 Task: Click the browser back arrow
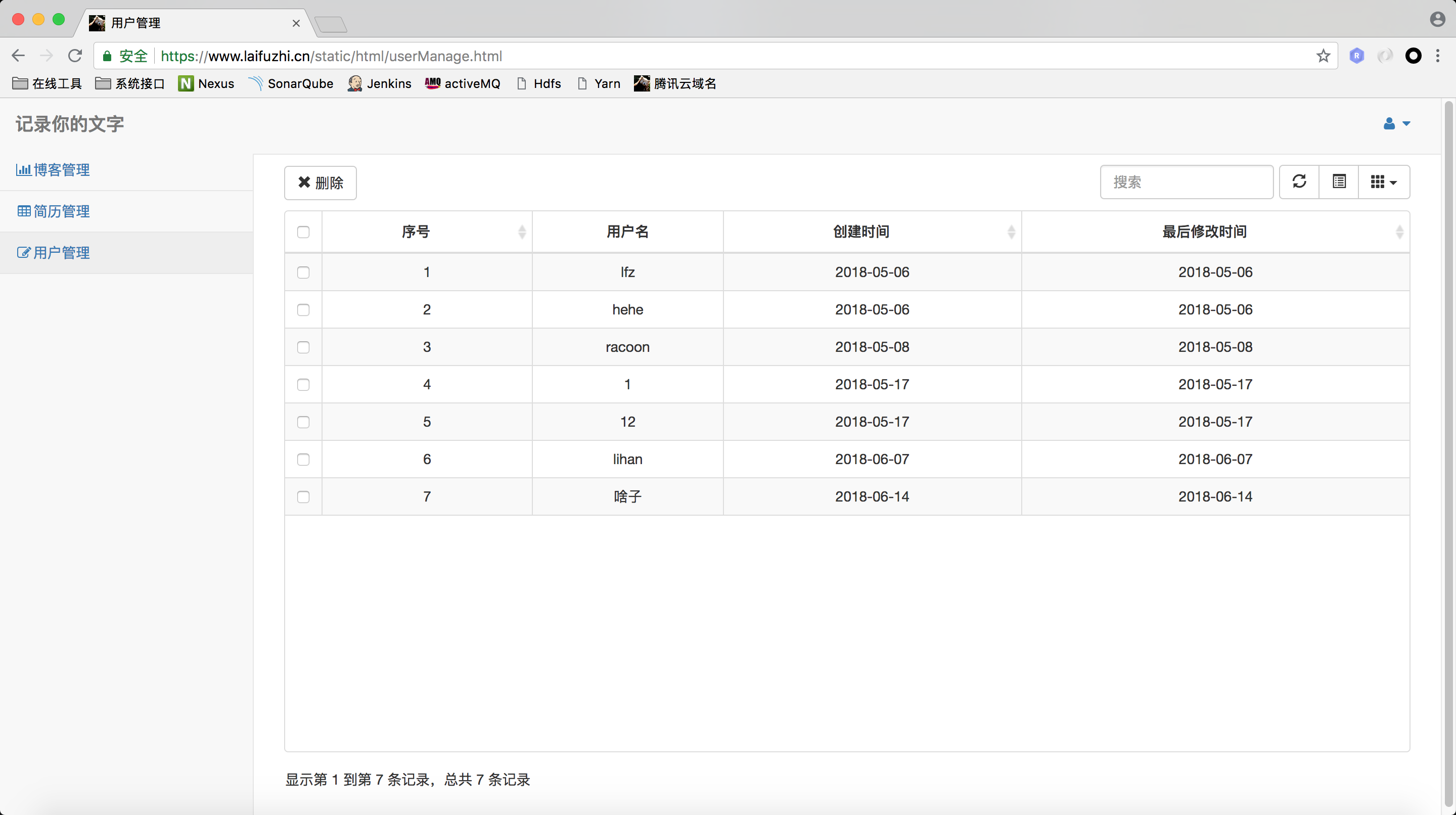tap(18, 56)
